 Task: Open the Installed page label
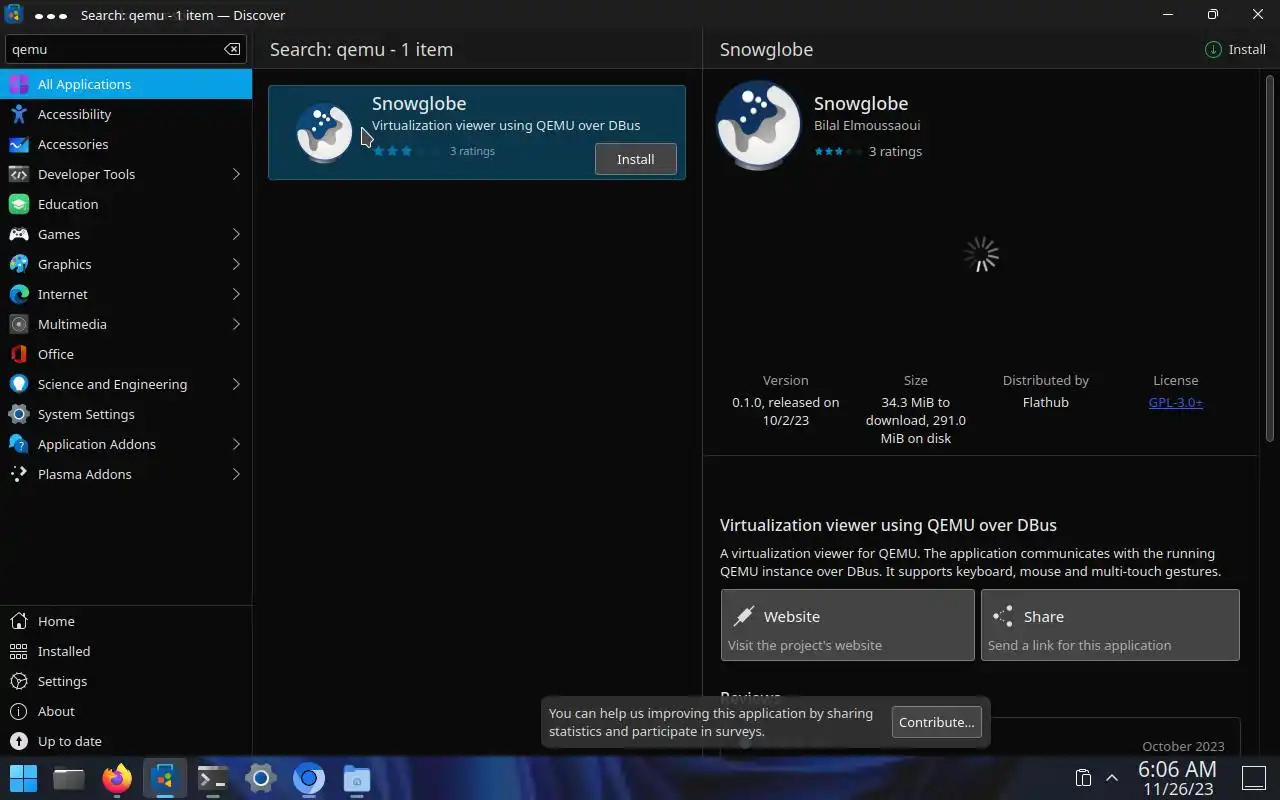click(64, 651)
